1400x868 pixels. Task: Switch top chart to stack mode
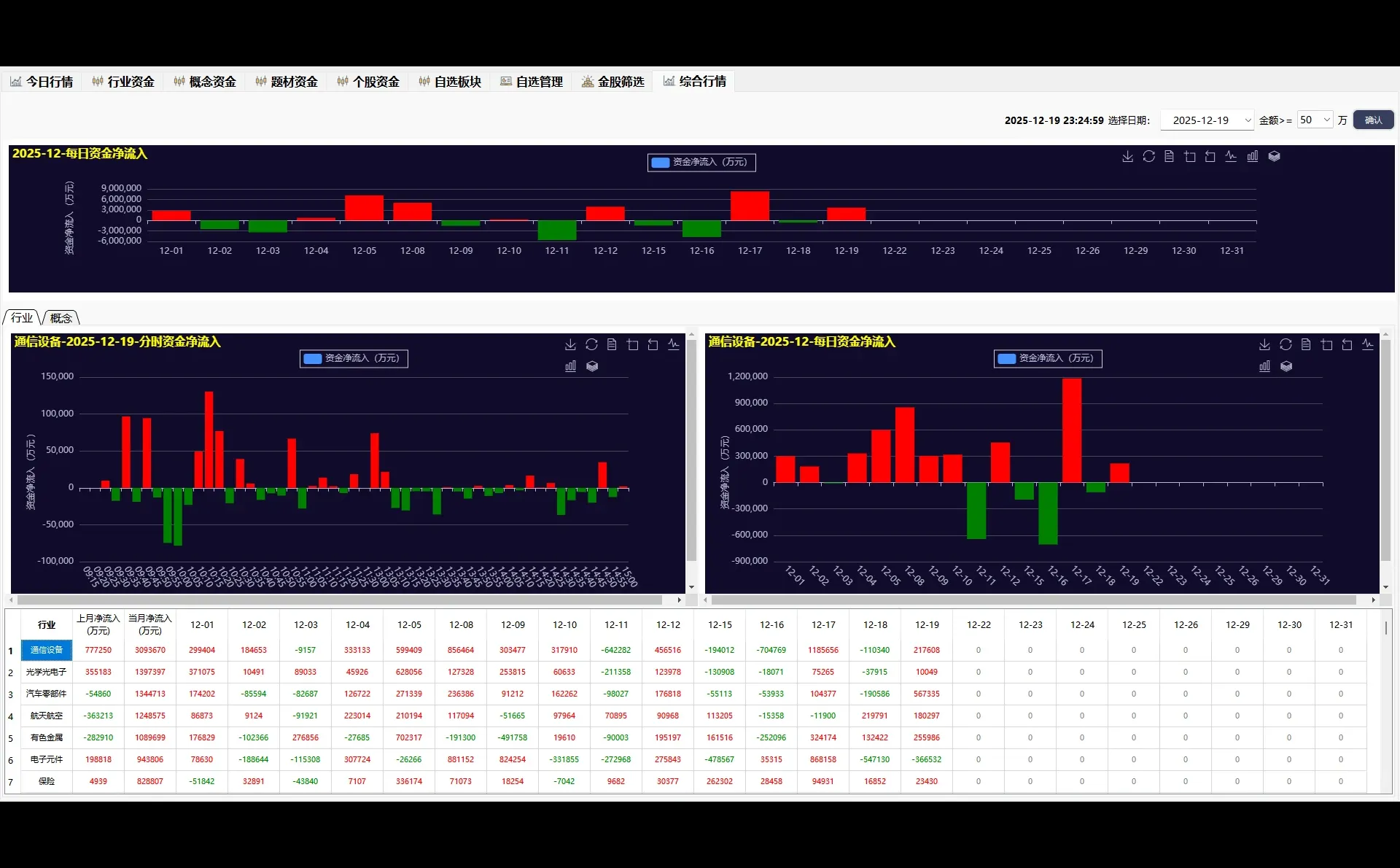tap(1274, 157)
